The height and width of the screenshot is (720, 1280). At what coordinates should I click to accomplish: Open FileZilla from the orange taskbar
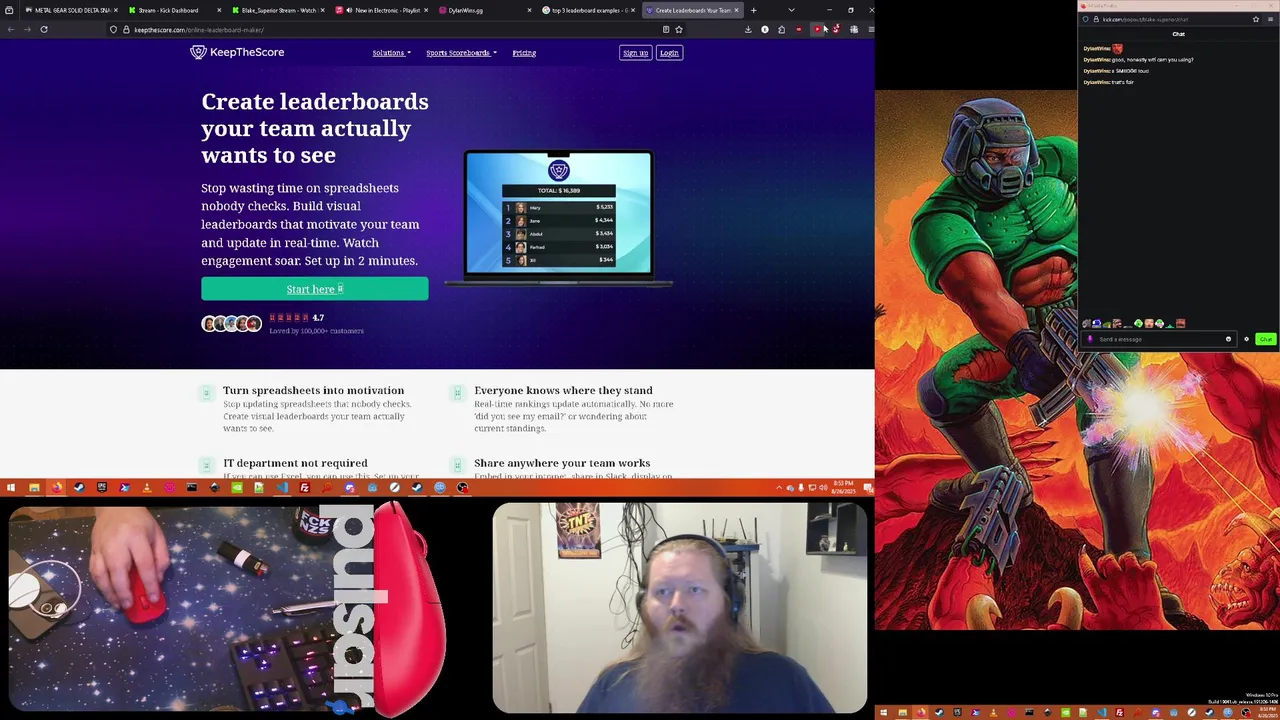point(304,488)
